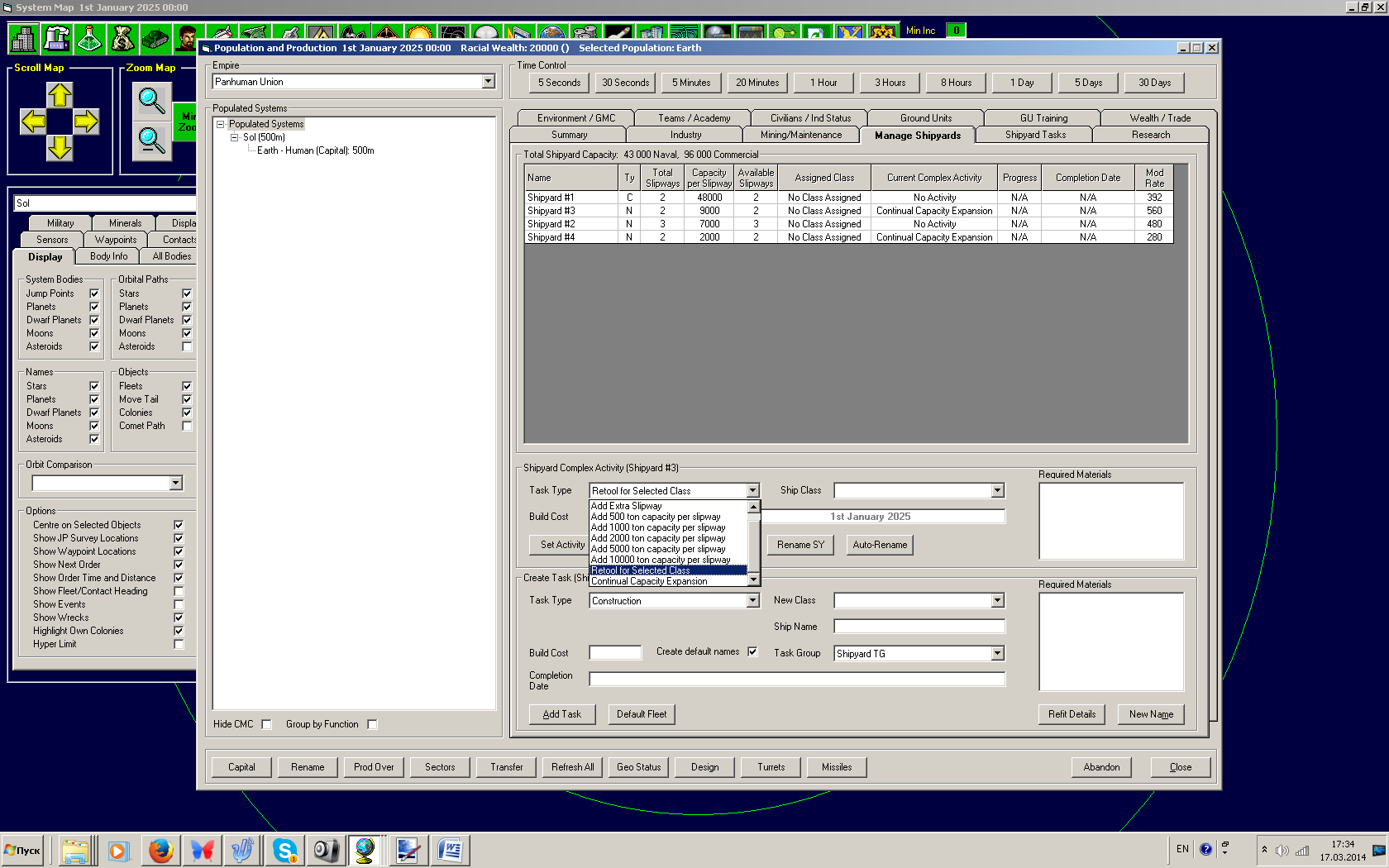Click the volume icon in system tray

pos(1282,851)
